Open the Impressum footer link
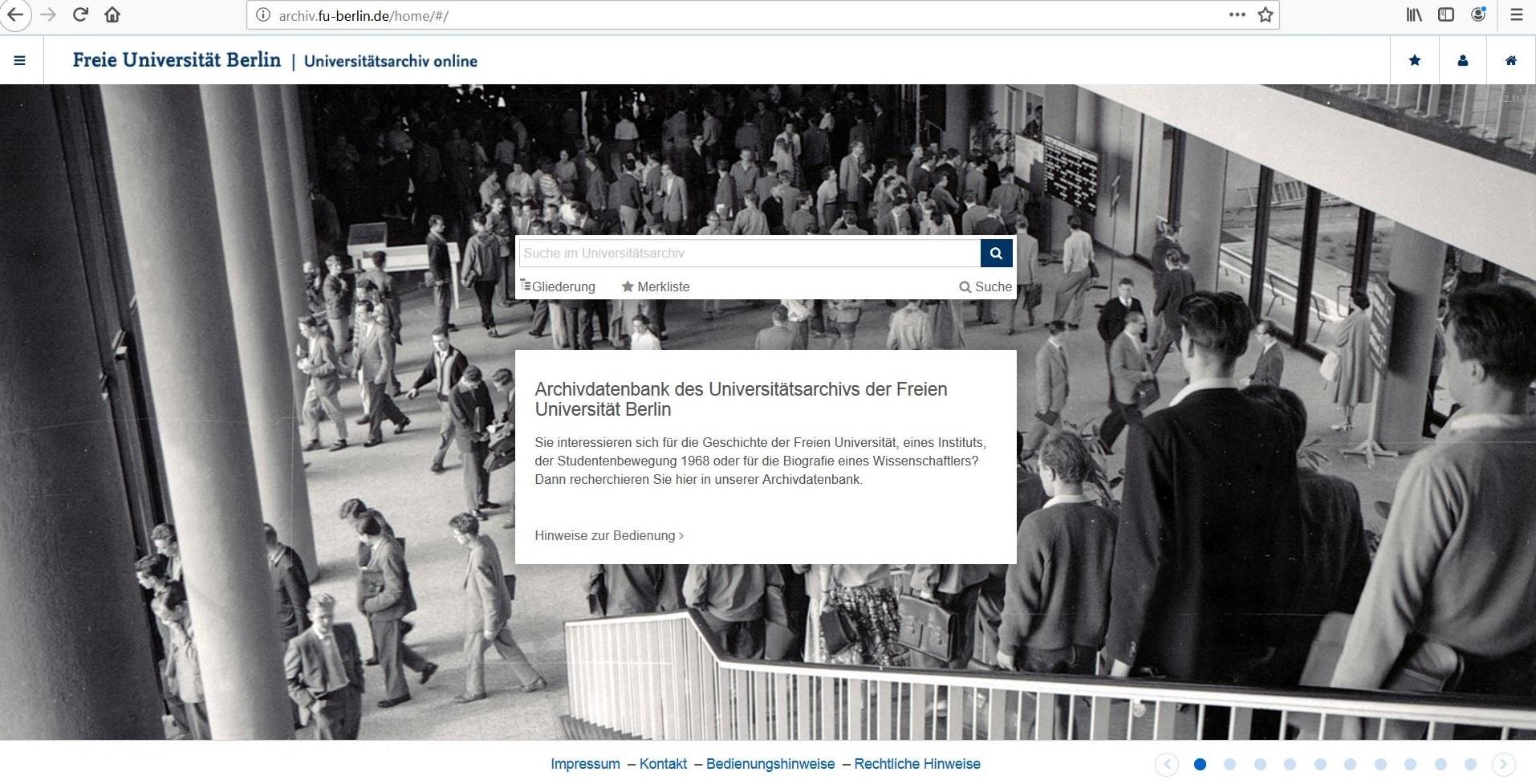Screen dimensions: 1536x784 pyautogui.click(x=585, y=763)
